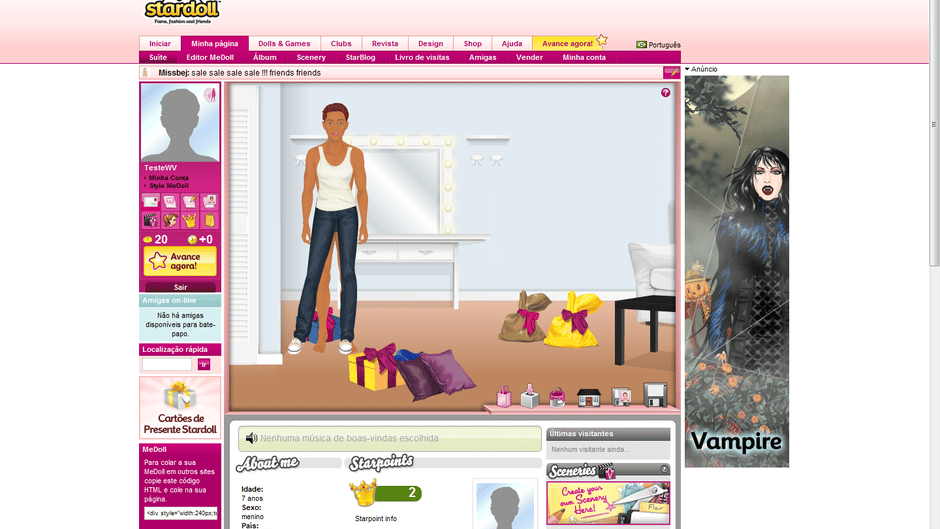Open Livro de visitas submenu item
Image resolution: width=940 pixels, height=529 pixels.
coord(422,58)
